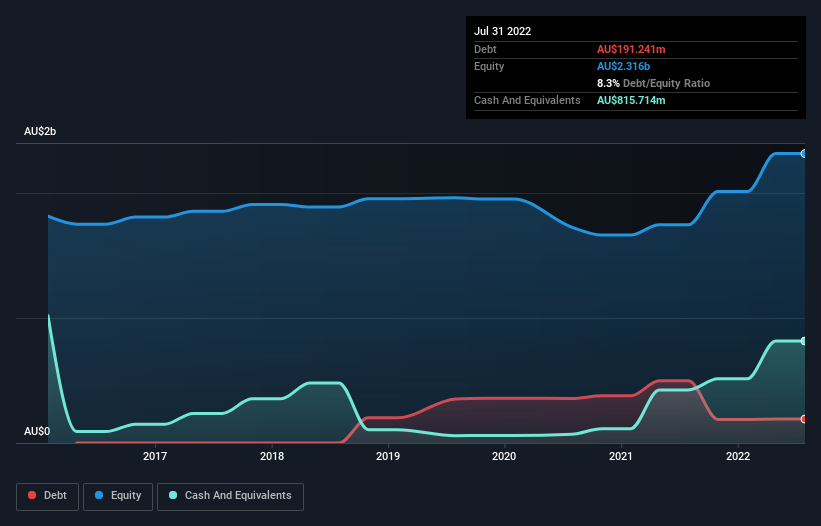Select the Equity endpoint marker at Jul 2022
Screen dimensions: 821x526
804,154
